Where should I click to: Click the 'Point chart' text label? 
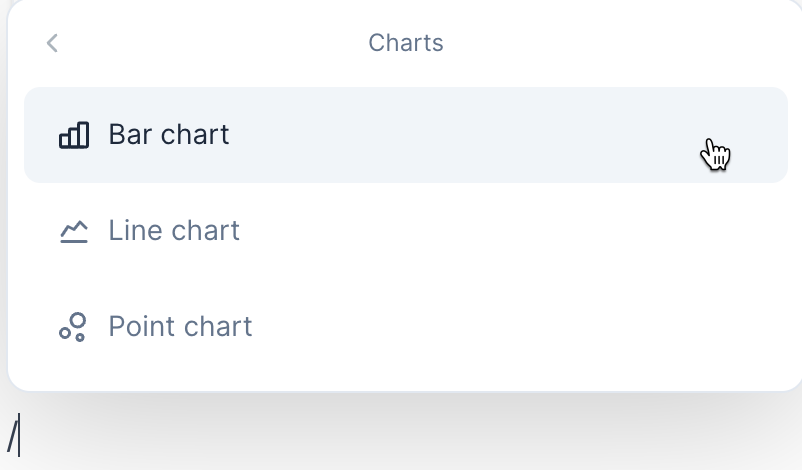tap(180, 327)
